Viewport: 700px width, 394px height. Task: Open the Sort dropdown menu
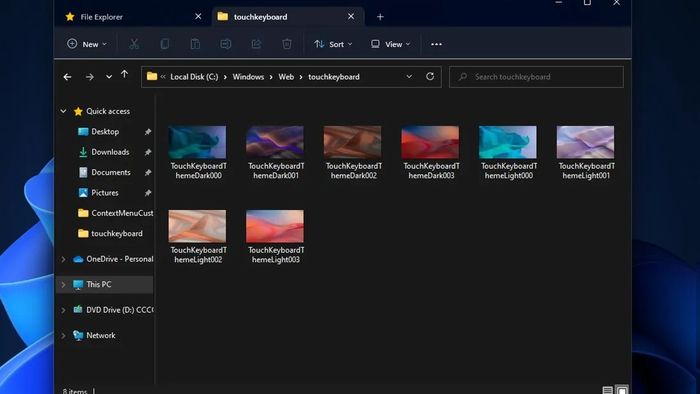333,44
